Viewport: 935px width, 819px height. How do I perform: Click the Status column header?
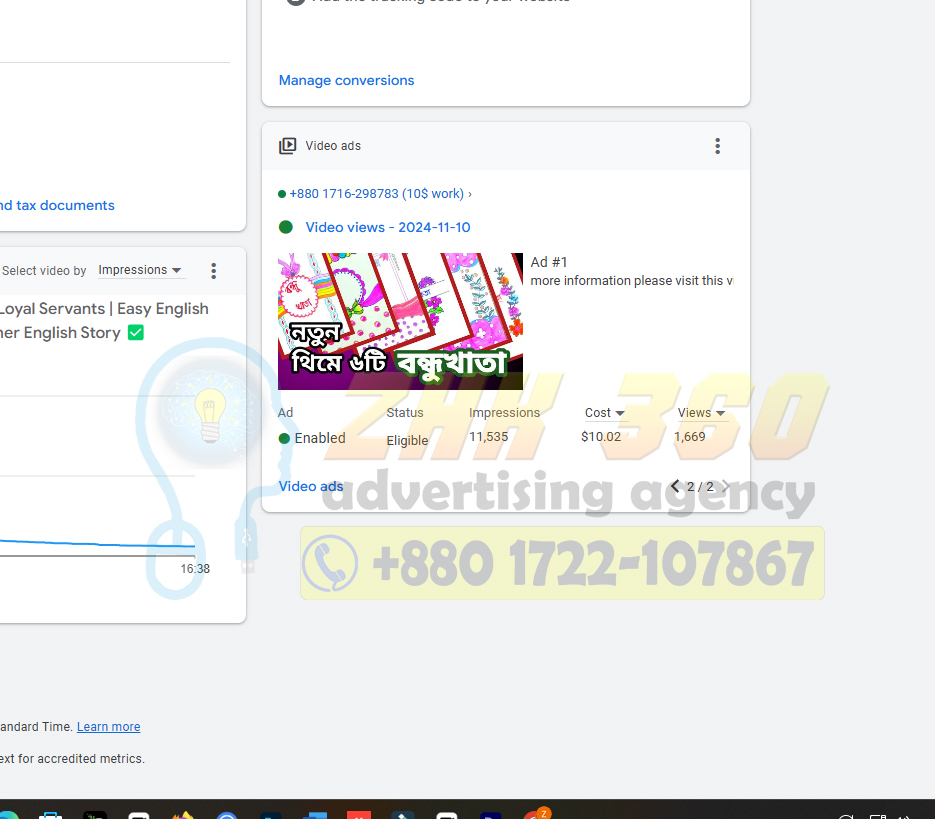405,413
